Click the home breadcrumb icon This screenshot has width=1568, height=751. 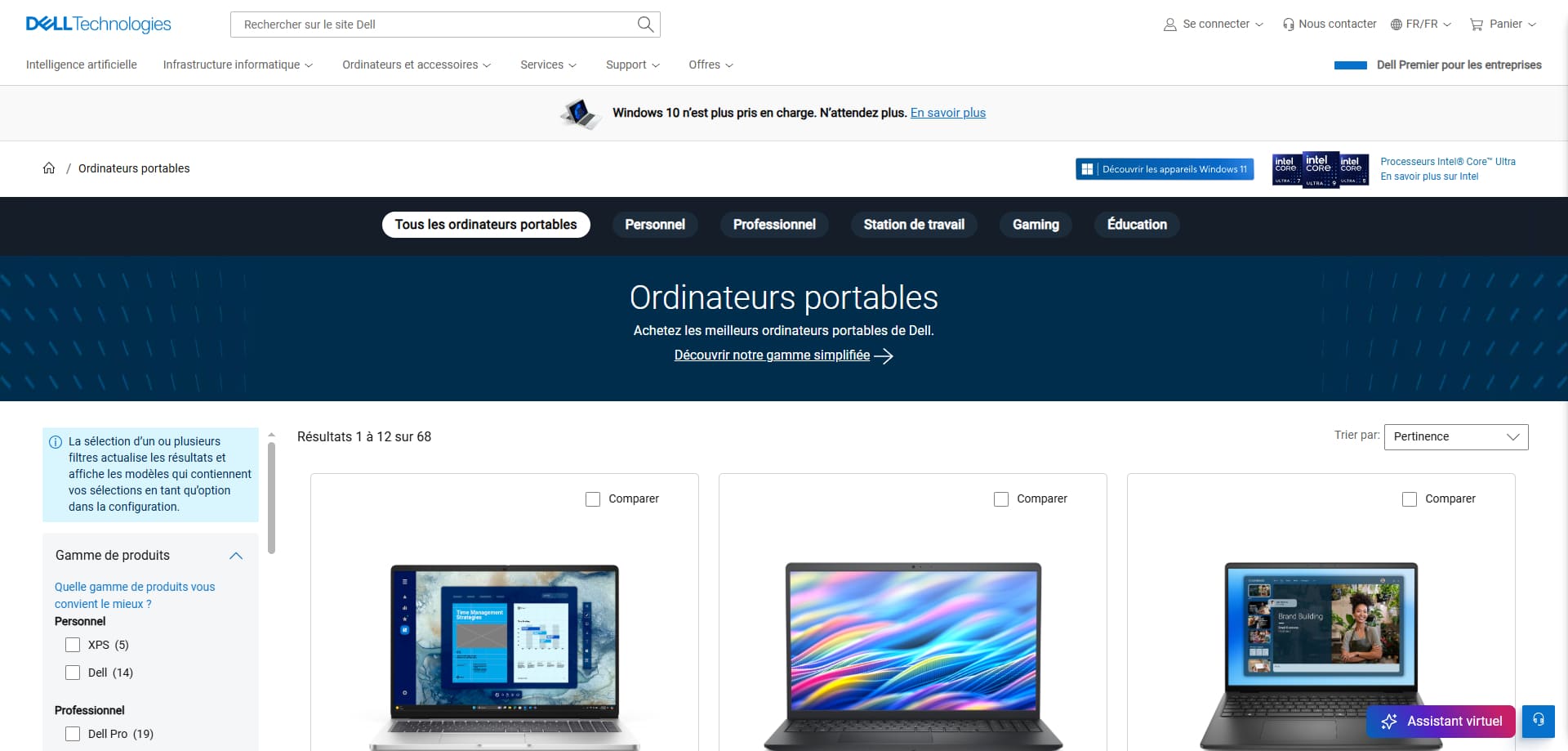(x=49, y=168)
